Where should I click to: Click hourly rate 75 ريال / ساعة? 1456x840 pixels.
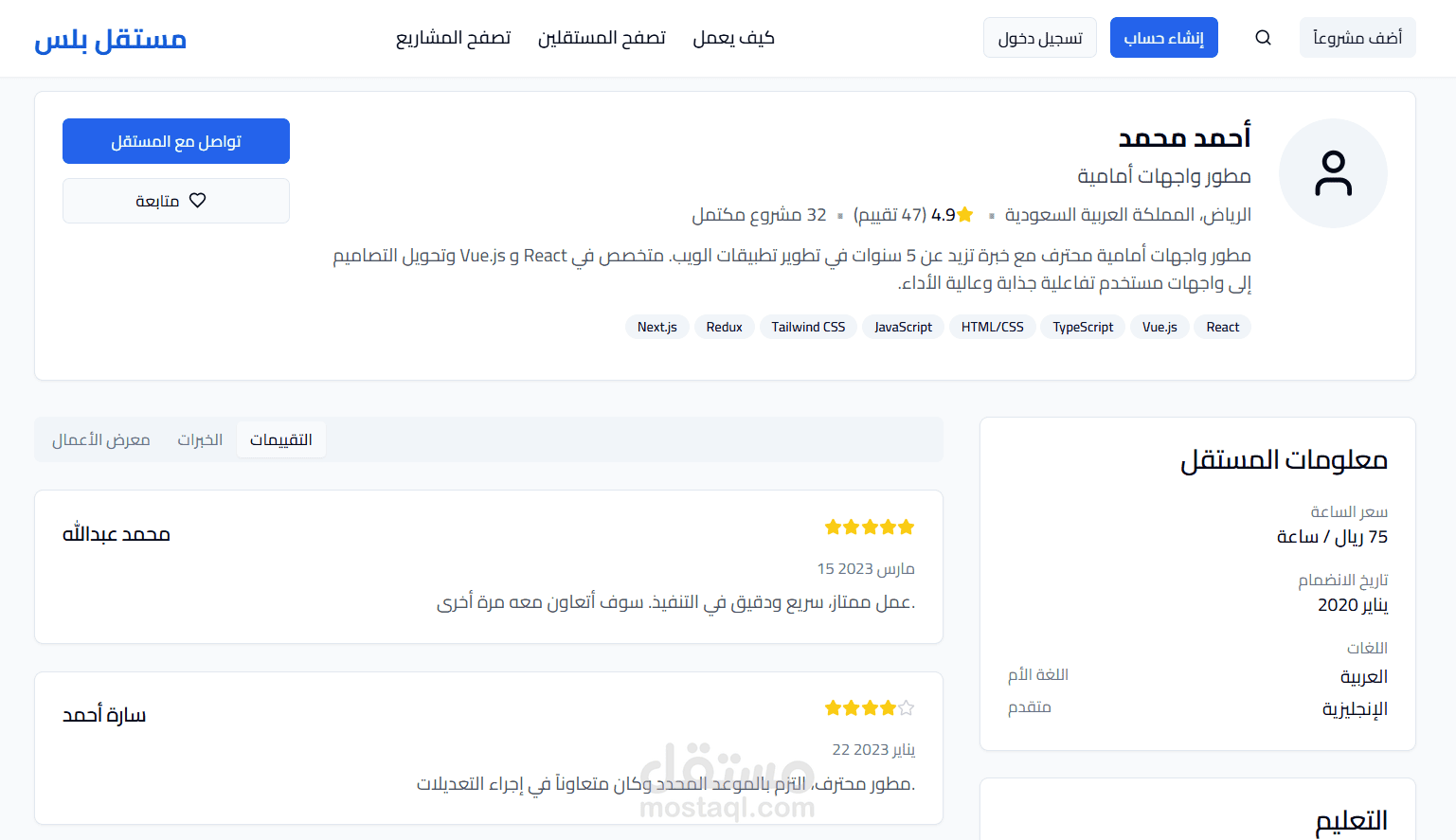(x=1332, y=537)
